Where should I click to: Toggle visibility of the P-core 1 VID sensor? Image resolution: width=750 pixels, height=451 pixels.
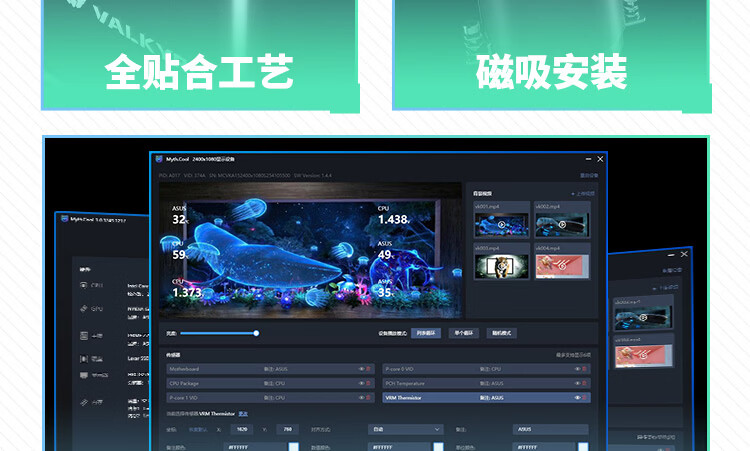pyautogui.click(x=361, y=398)
